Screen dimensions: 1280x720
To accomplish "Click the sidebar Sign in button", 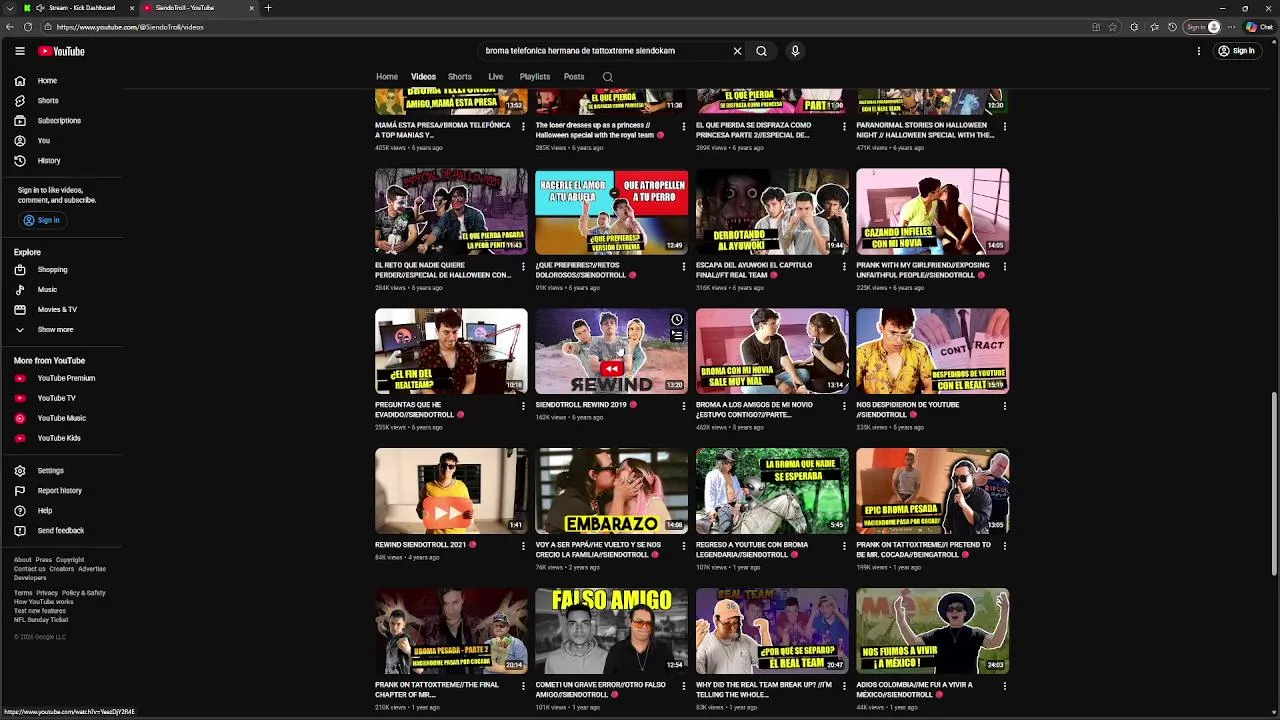I will pos(42,220).
